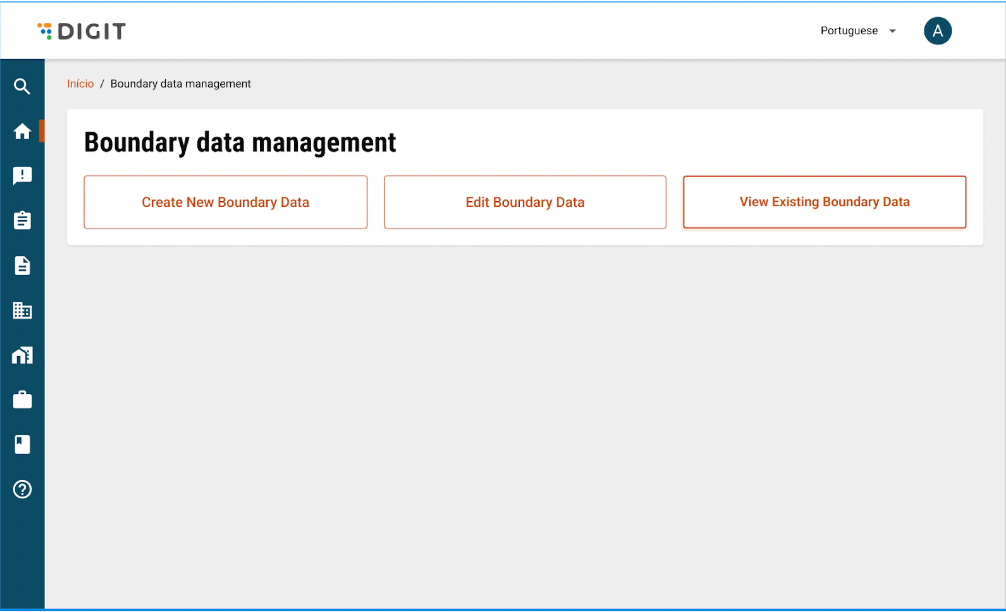Open the user avatar 'A' profile menu
Viewport: 1006px width, 612px height.
coord(937,31)
